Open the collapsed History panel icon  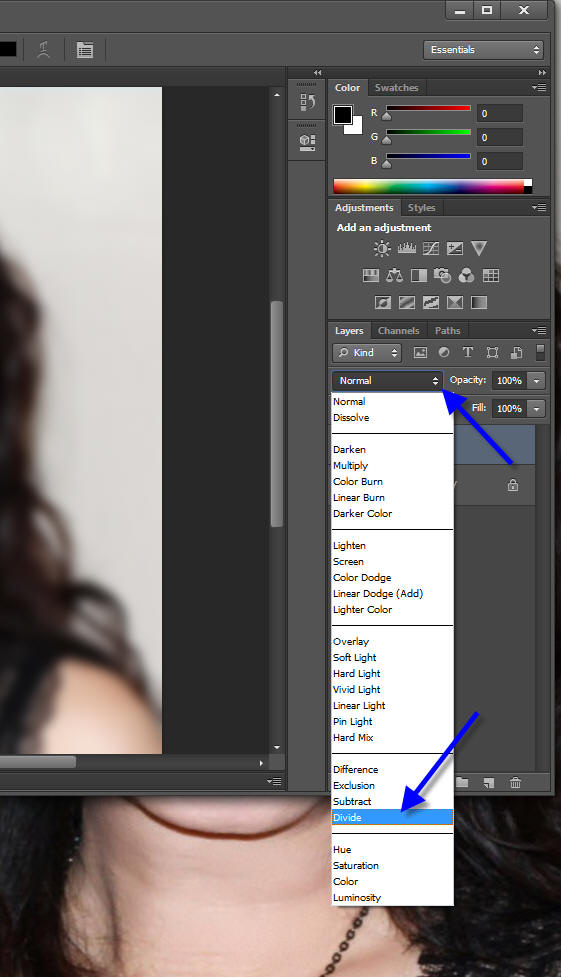[x=307, y=102]
